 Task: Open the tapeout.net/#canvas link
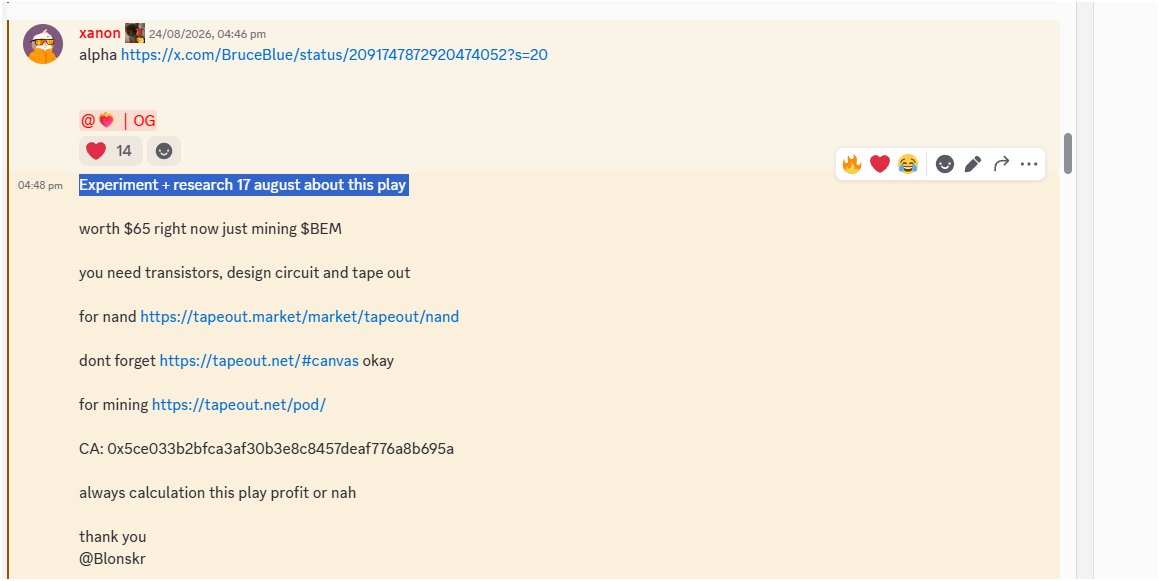point(259,361)
